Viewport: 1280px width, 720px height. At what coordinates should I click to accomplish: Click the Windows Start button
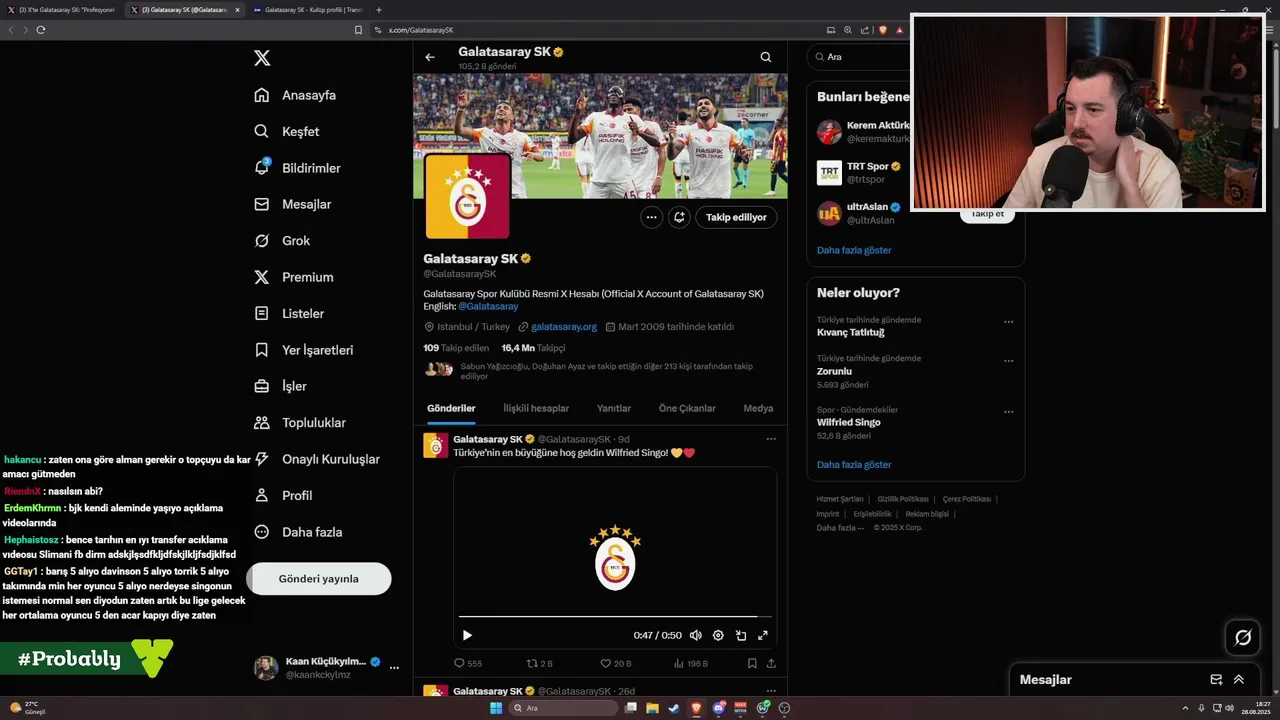(x=495, y=708)
